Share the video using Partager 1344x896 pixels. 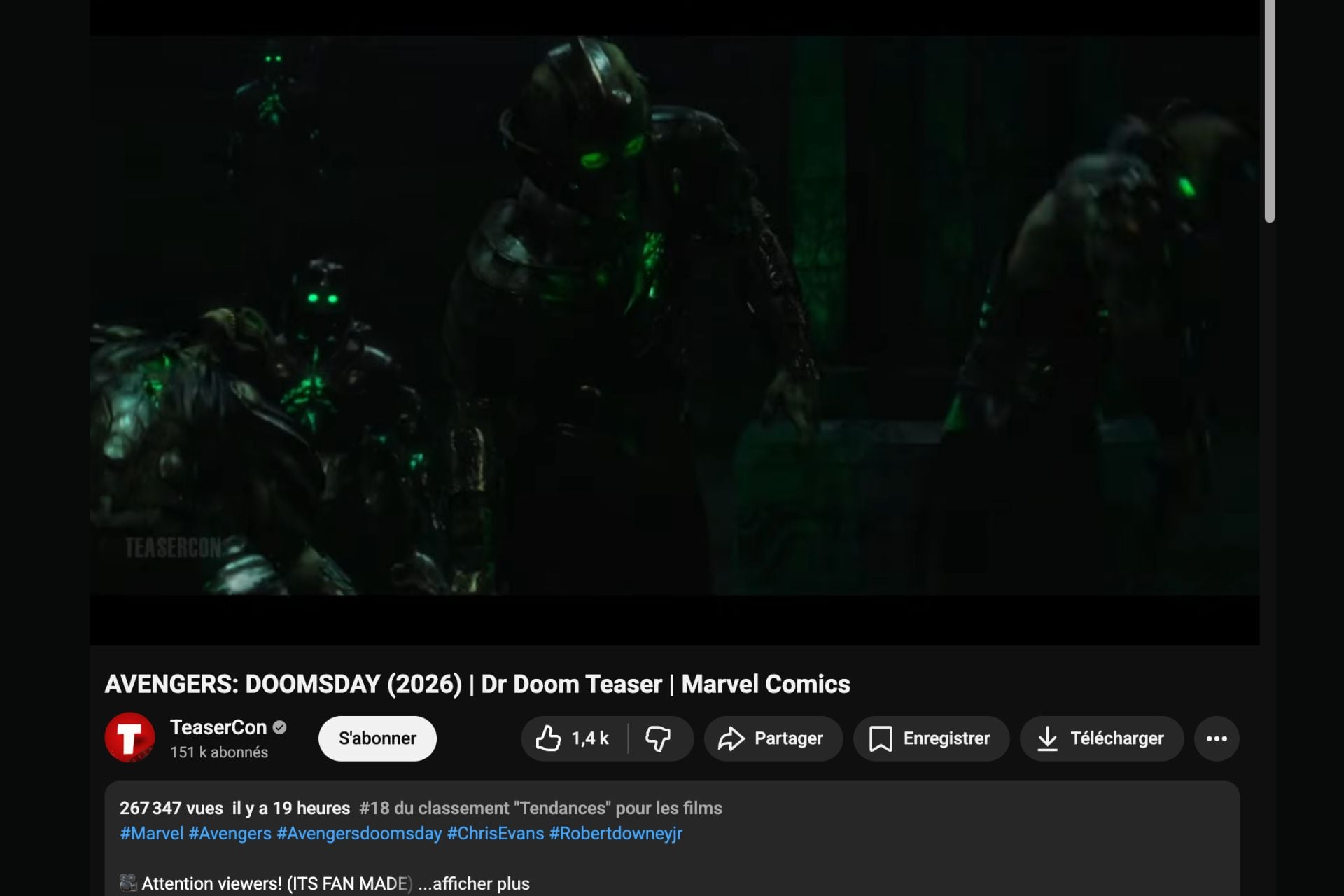pos(773,738)
